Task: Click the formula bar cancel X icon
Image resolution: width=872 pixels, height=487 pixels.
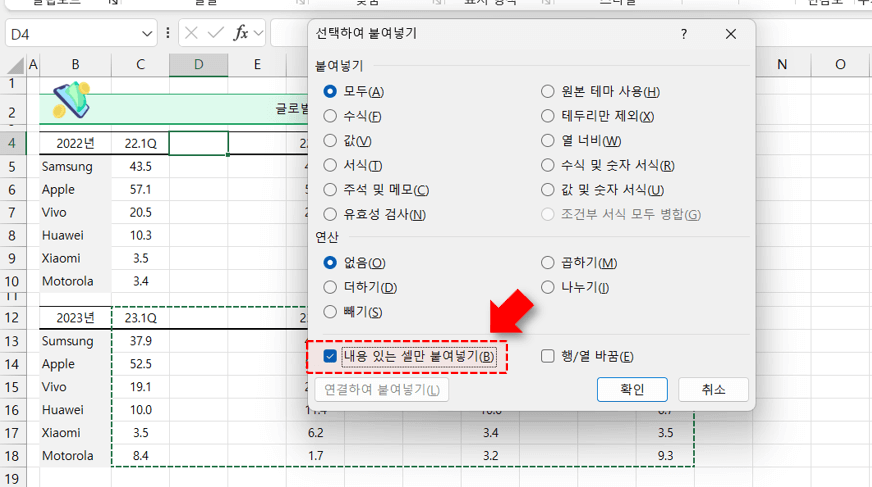Action: [x=191, y=34]
